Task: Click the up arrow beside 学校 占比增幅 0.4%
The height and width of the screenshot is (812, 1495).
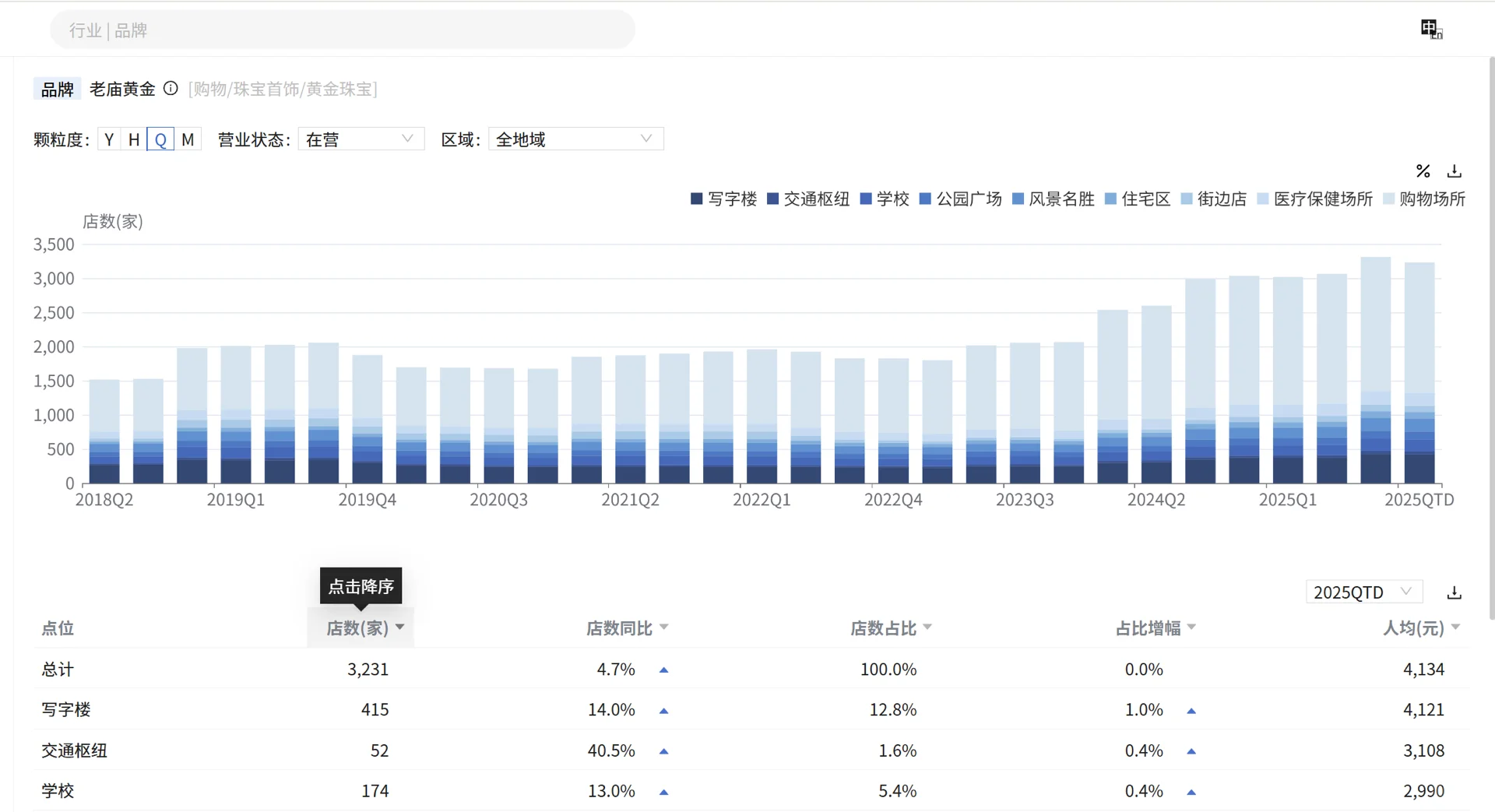Action: (x=1191, y=792)
